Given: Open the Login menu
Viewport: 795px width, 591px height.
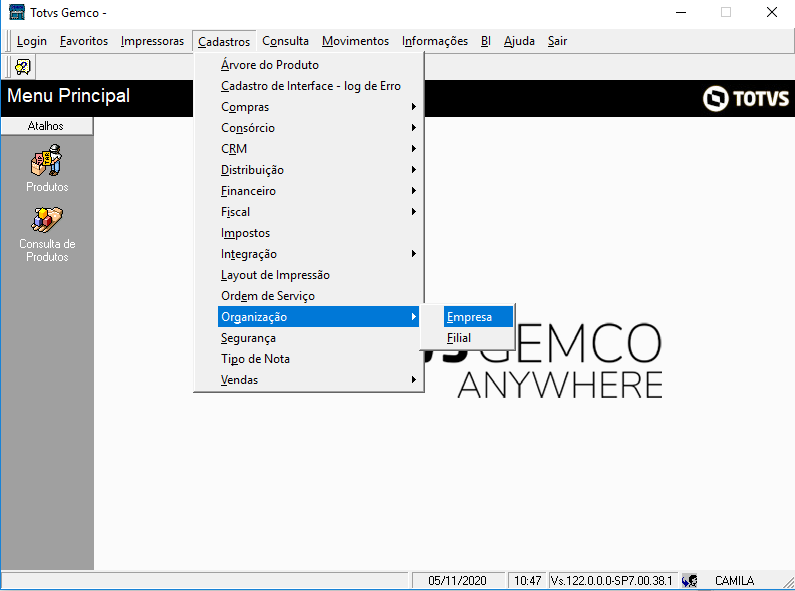Looking at the screenshot, I should tap(31, 41).
